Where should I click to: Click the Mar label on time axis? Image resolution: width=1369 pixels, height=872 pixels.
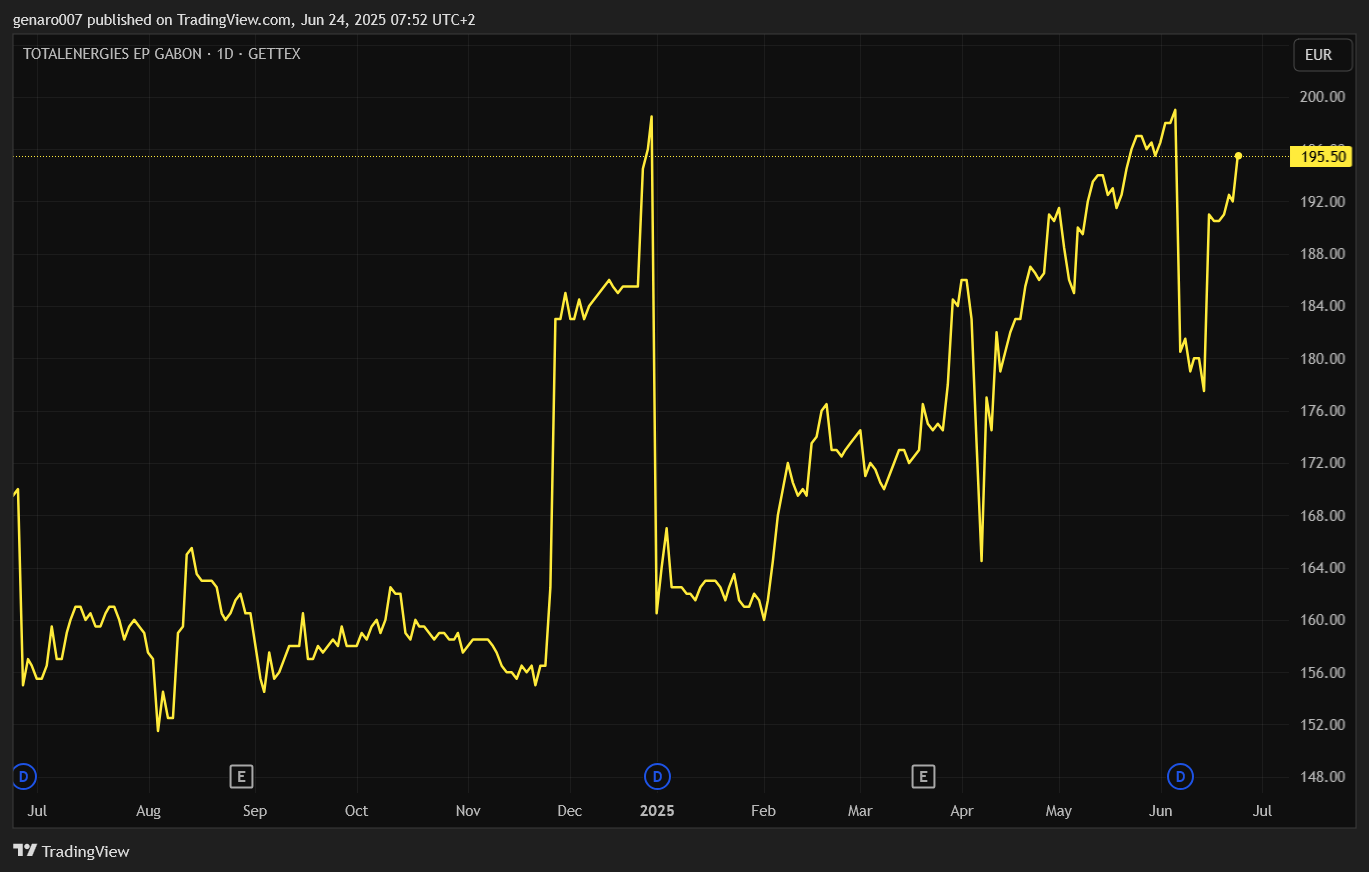point(860,811)
